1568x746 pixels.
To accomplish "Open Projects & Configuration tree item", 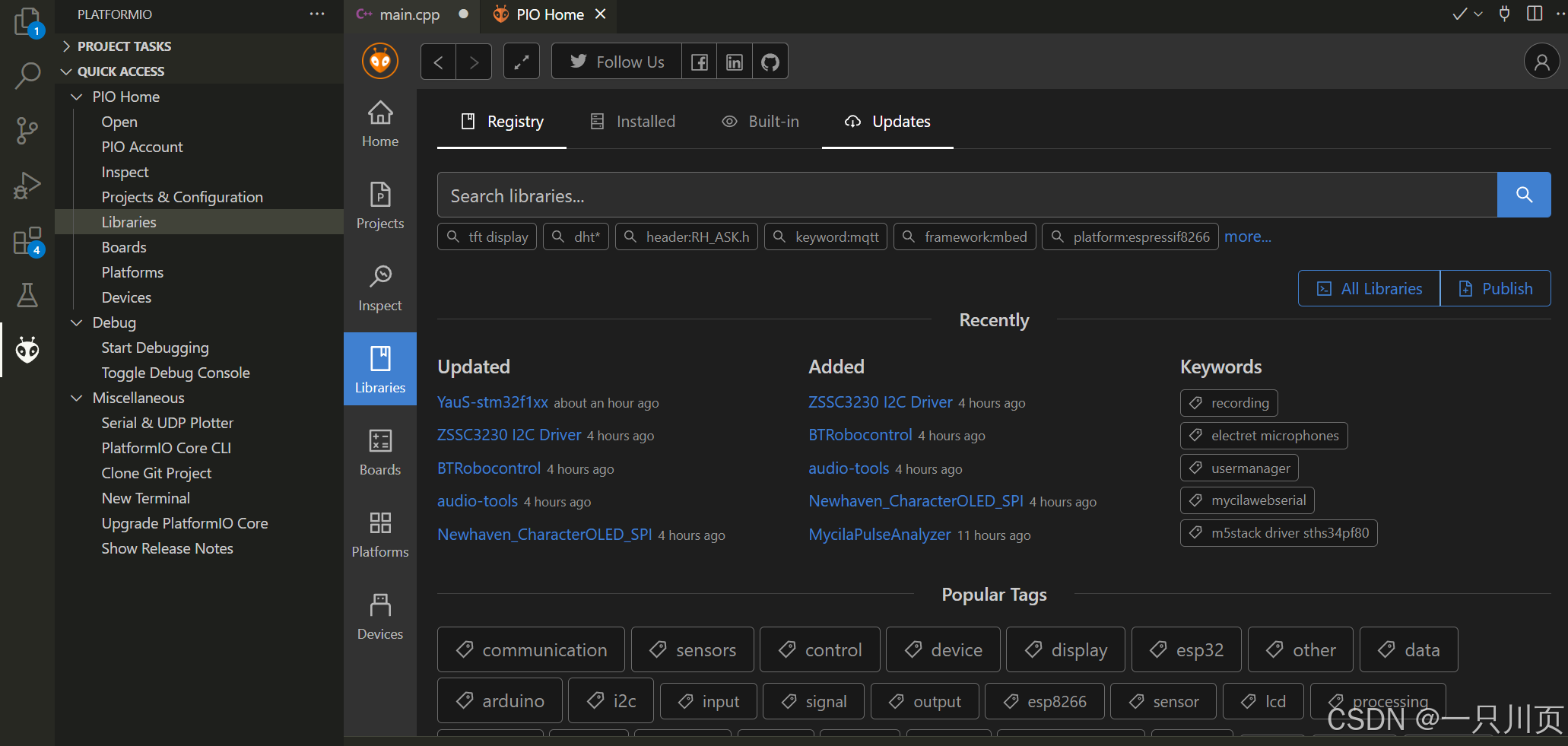I will tap(183, 197).
